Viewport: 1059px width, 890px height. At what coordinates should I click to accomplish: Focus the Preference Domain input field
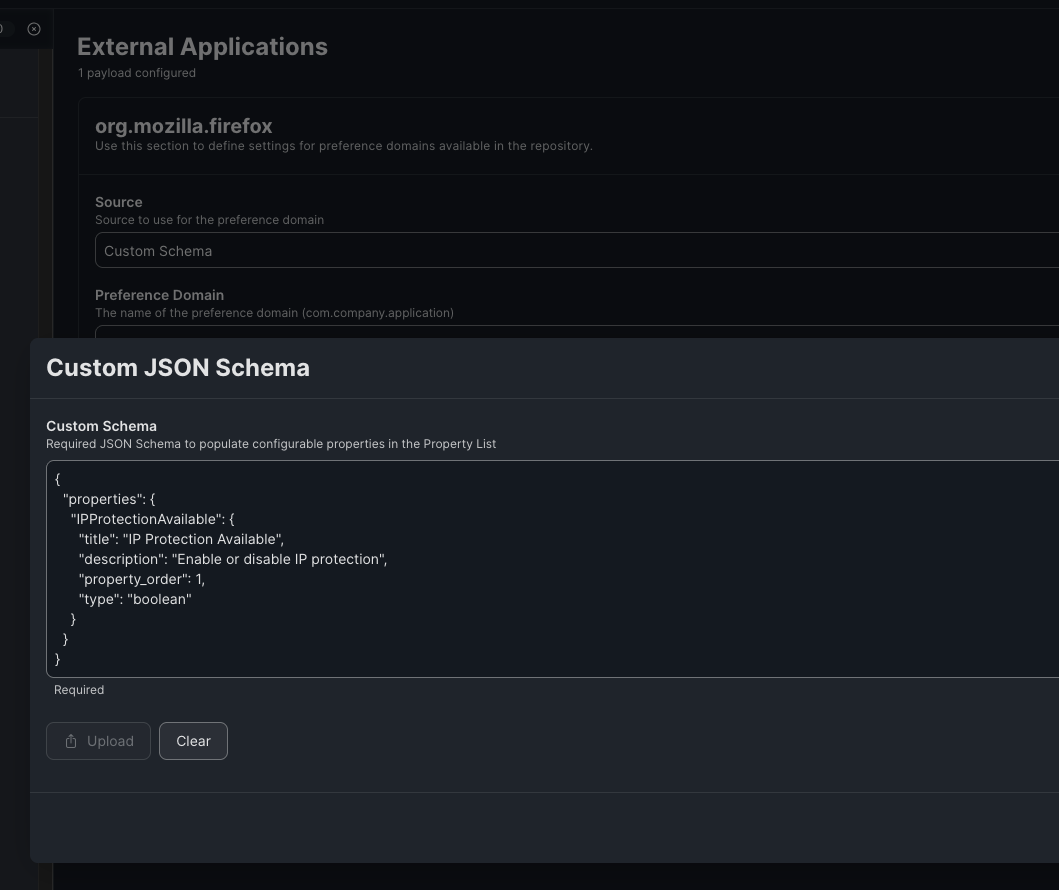click(576, 332)
